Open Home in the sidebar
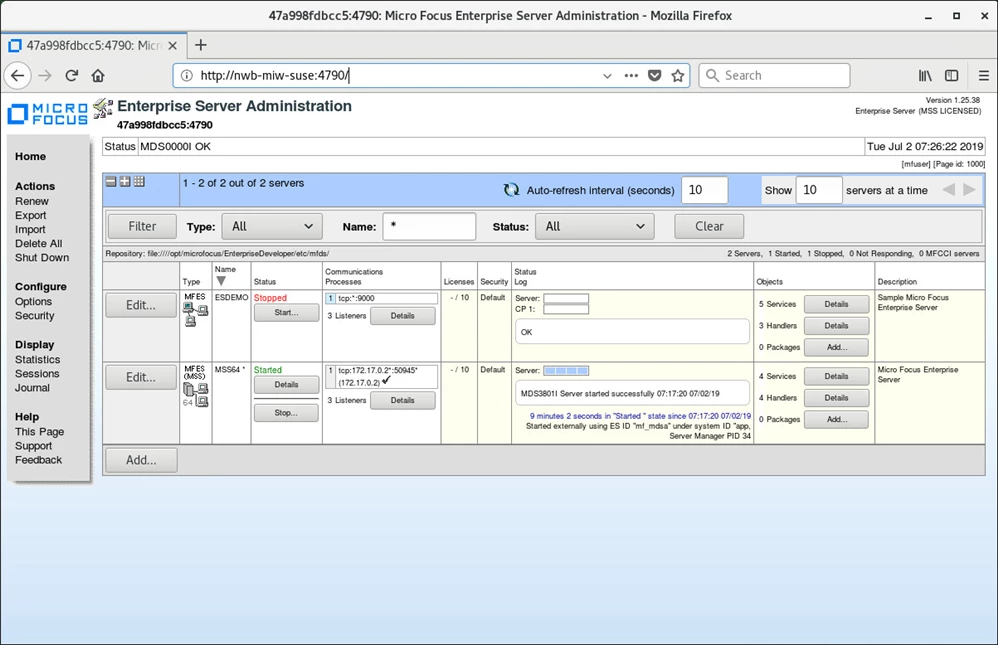Viewport: 998px width, 645px height. pyautogui.click(x=31, y=156)
